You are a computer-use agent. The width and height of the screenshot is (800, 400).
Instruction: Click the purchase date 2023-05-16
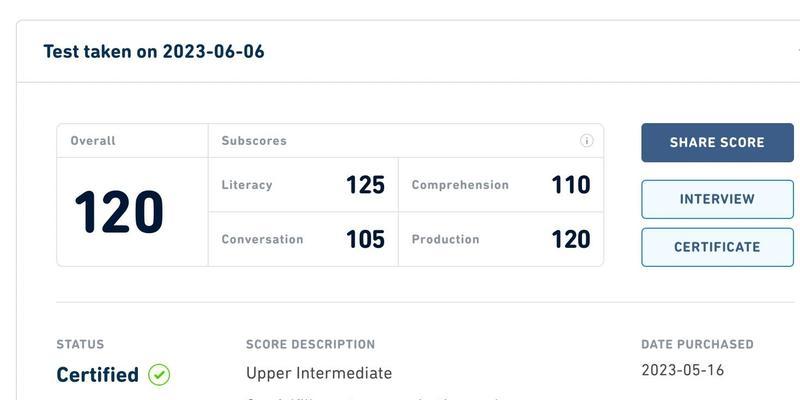click(683, 370)
